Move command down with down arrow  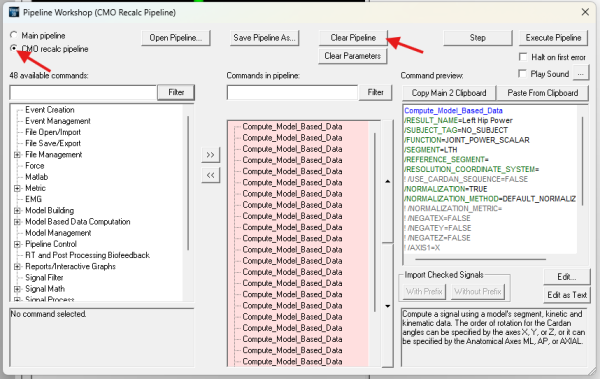388,306
